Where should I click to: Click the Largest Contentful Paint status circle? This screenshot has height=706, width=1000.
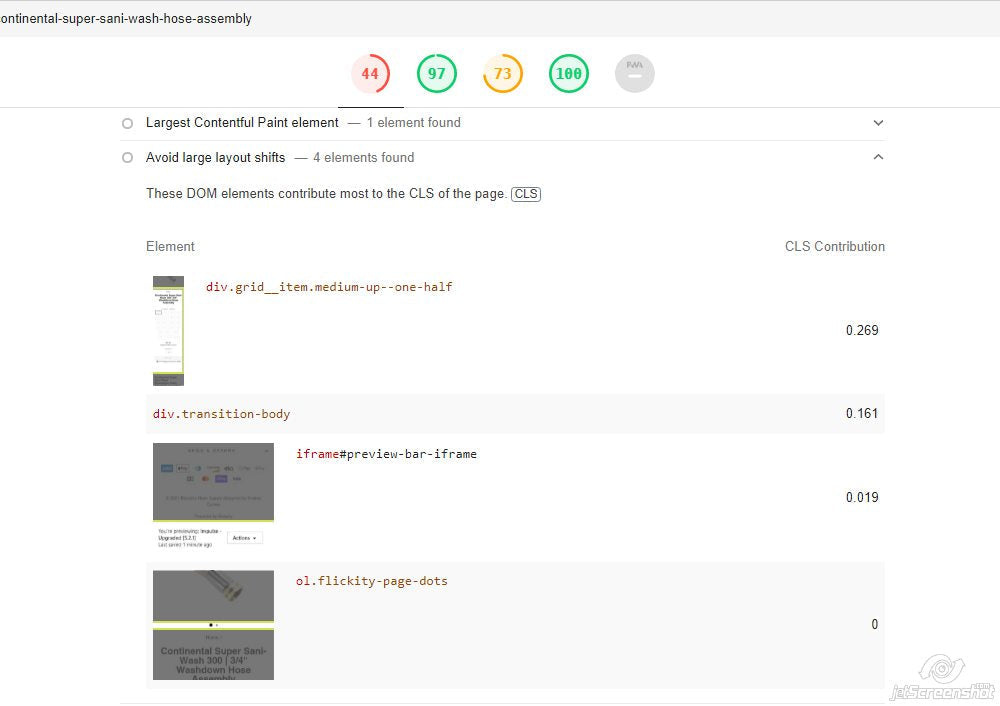pos(127,123)
